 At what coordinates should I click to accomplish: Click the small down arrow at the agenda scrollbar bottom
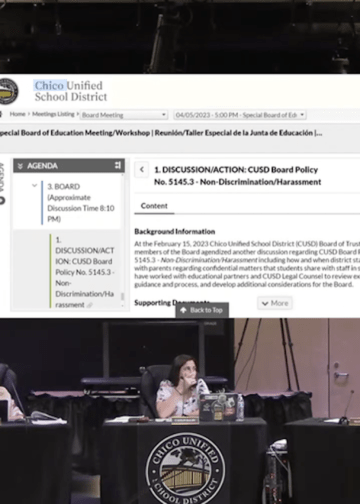[x=122, y=305]
